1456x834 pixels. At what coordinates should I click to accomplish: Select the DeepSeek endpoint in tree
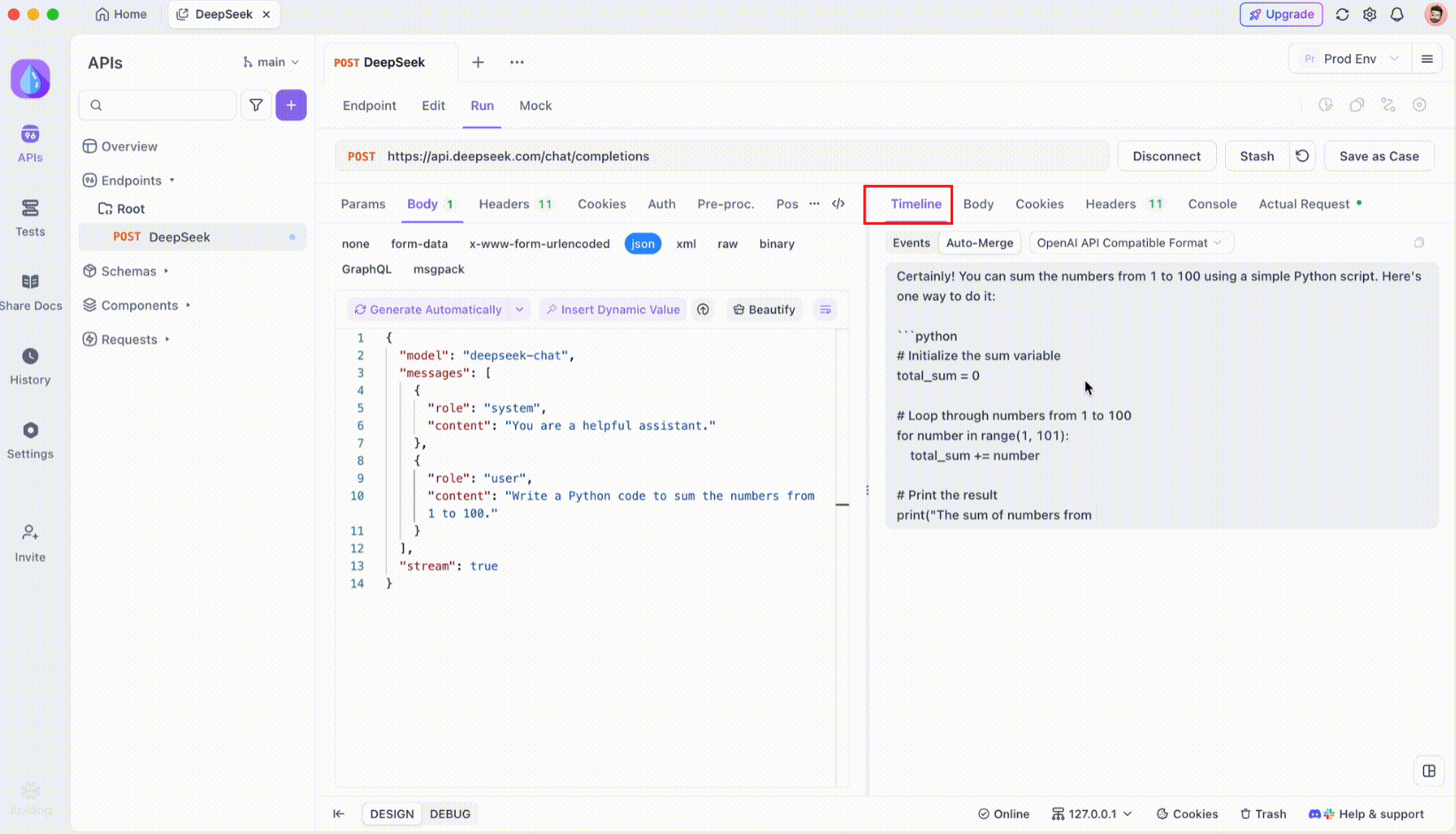192,236
